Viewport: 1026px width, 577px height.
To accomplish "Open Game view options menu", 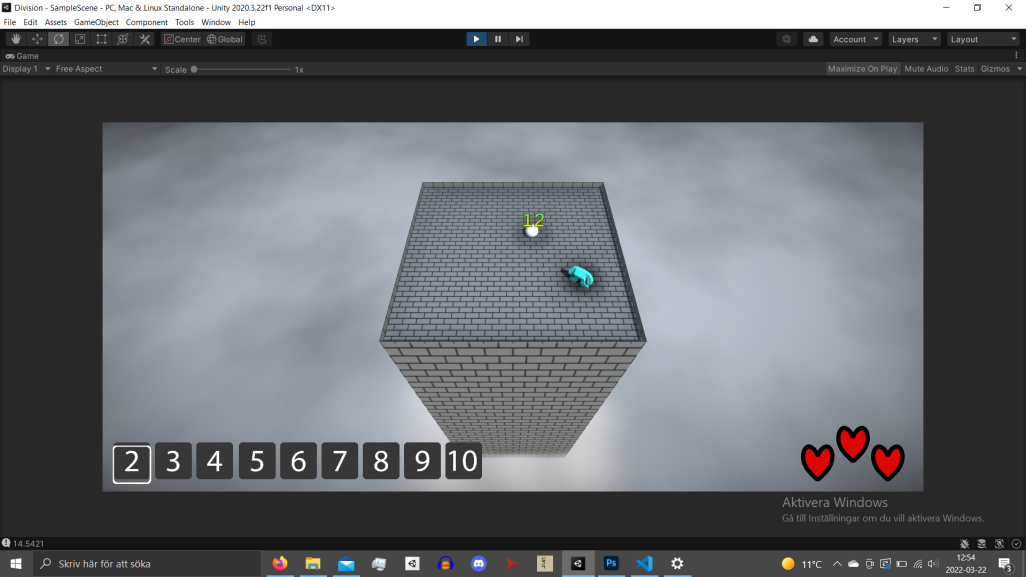I will tap(1016, 56).
